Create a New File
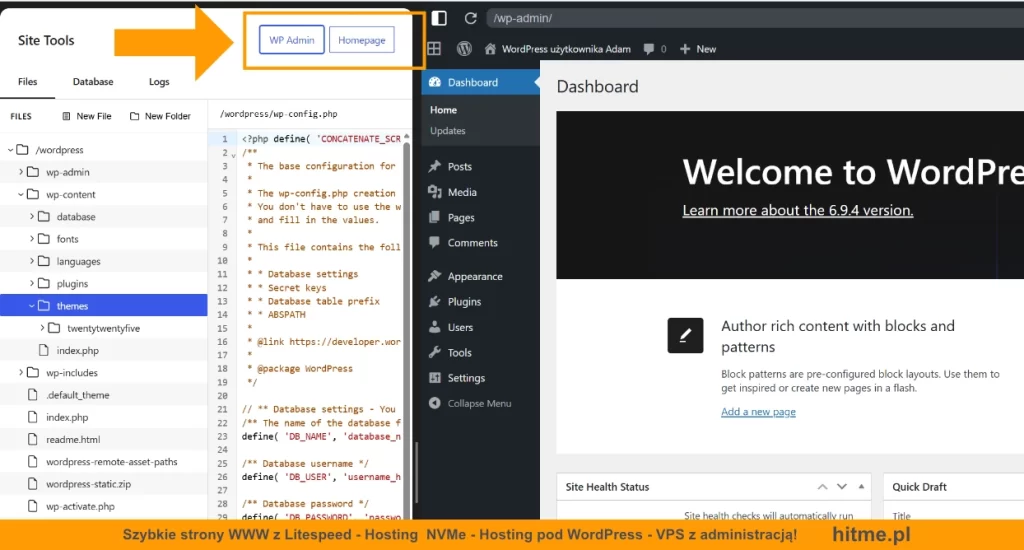 click(x=87, y=116)
